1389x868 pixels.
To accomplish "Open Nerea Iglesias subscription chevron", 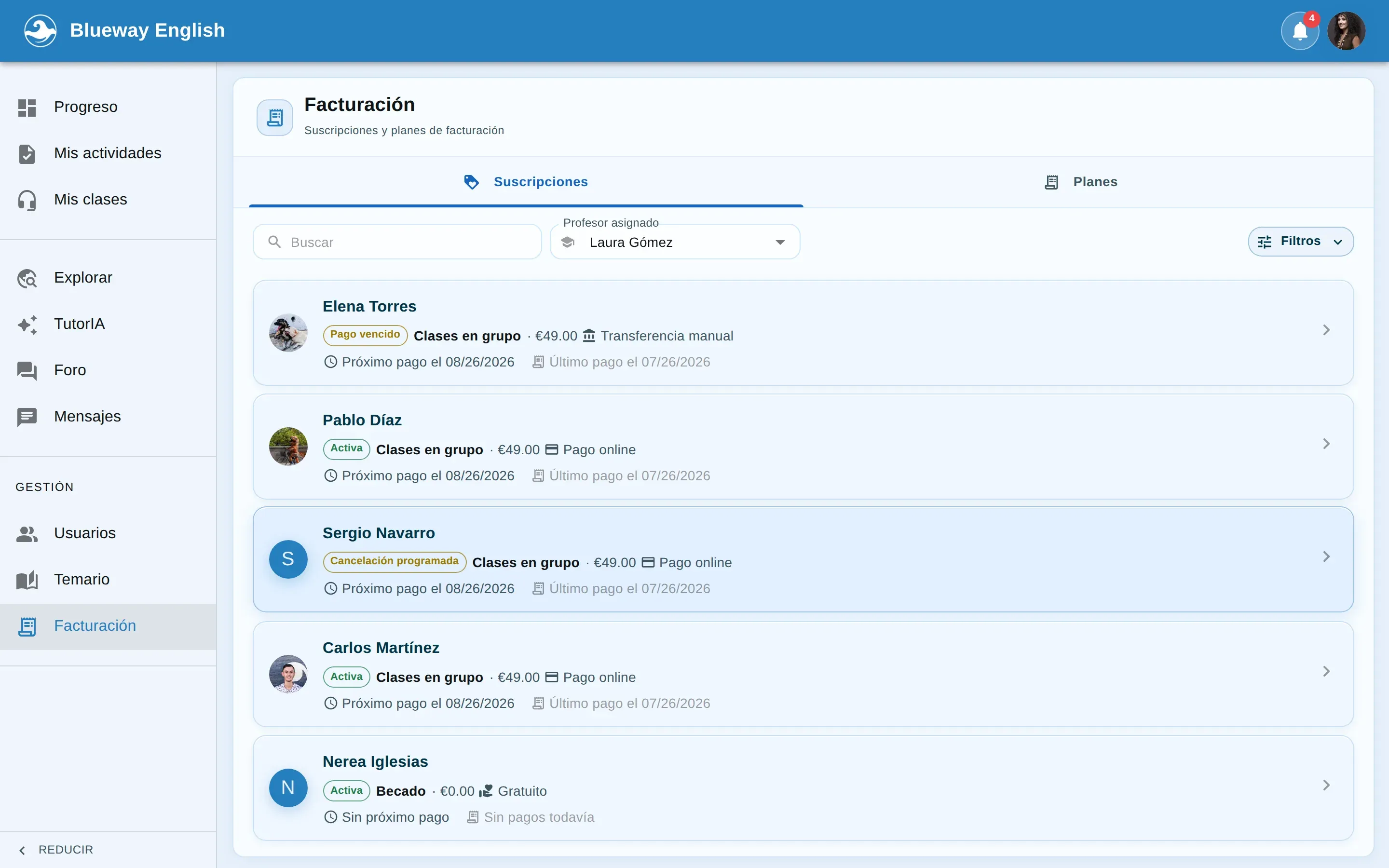I will [x=1326, y=786].
